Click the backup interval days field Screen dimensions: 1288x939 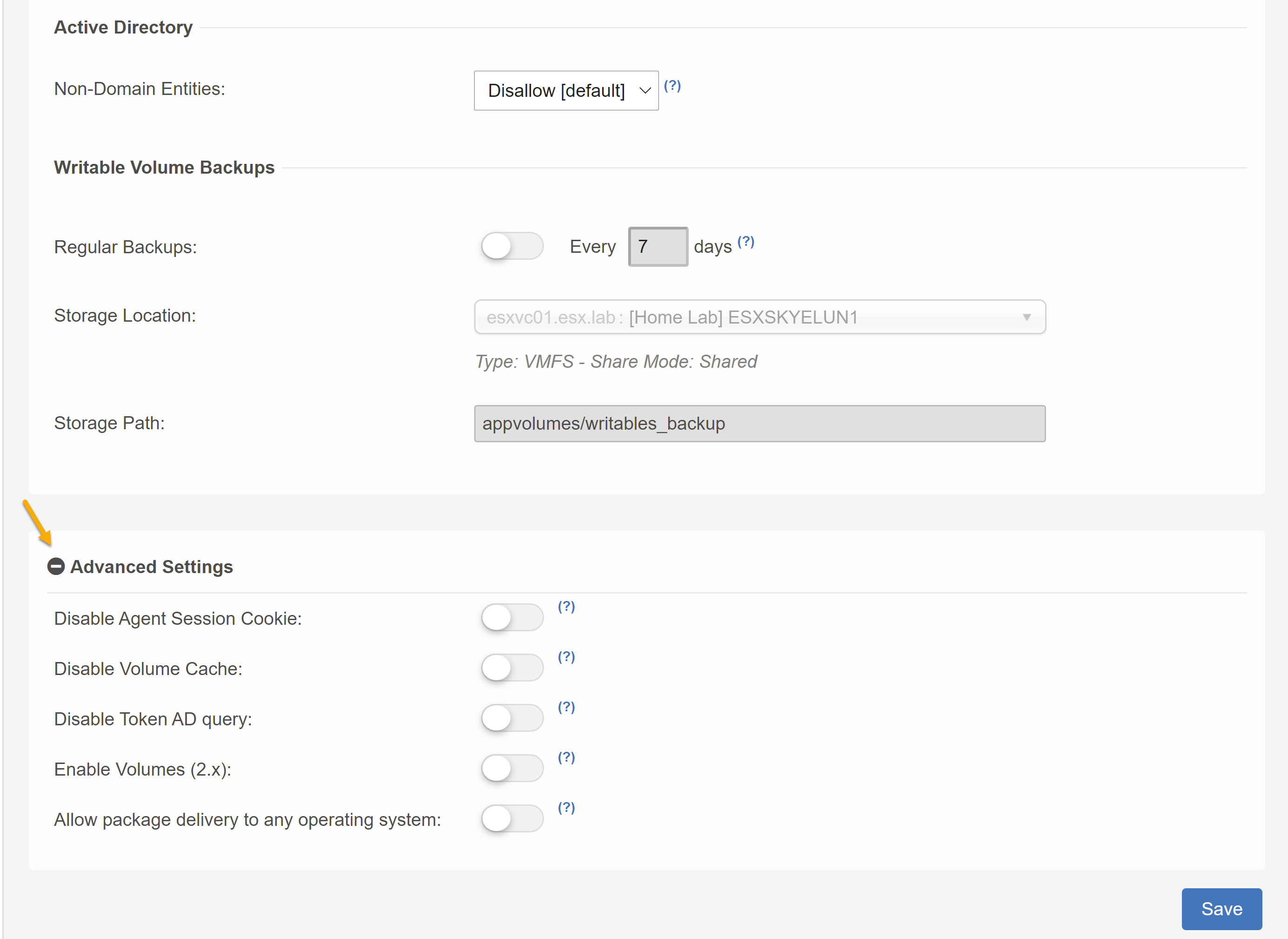(657, 247)
